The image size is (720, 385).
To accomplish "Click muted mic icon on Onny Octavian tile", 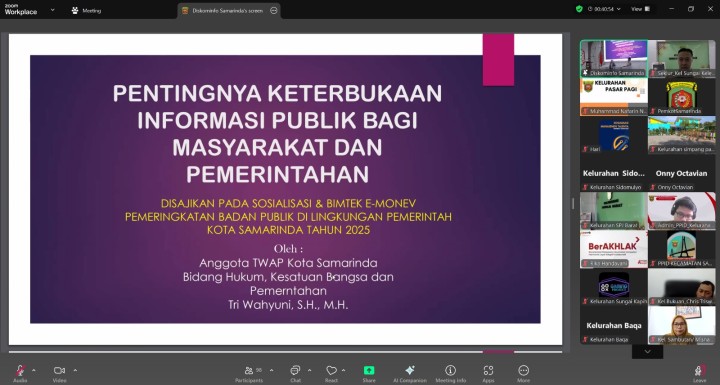I will (x=653, y=187).
